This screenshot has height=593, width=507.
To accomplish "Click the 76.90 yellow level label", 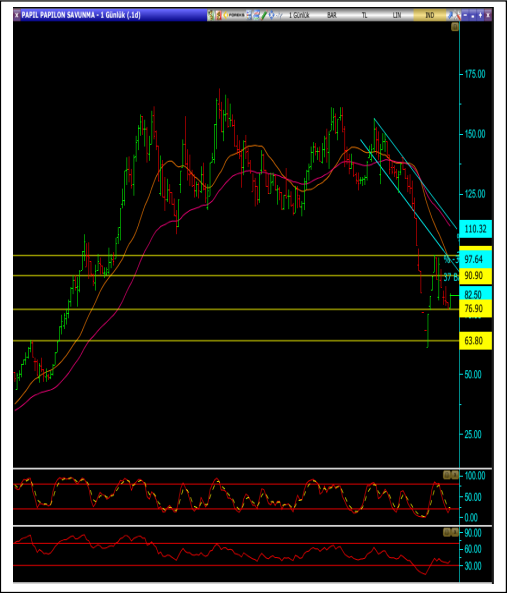I will click(x=476, y=309).
